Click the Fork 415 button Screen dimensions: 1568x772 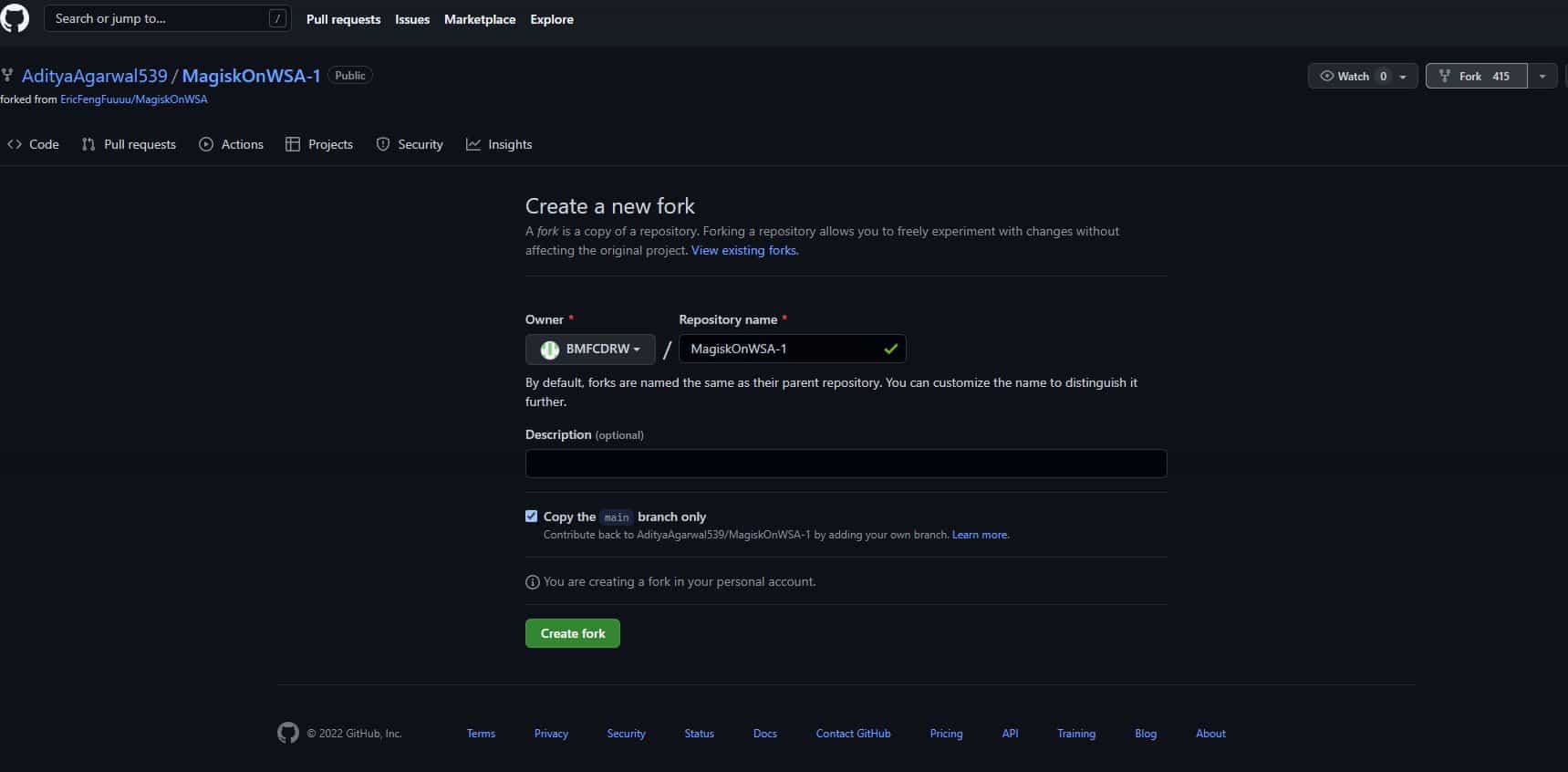tap(1477, 76)
